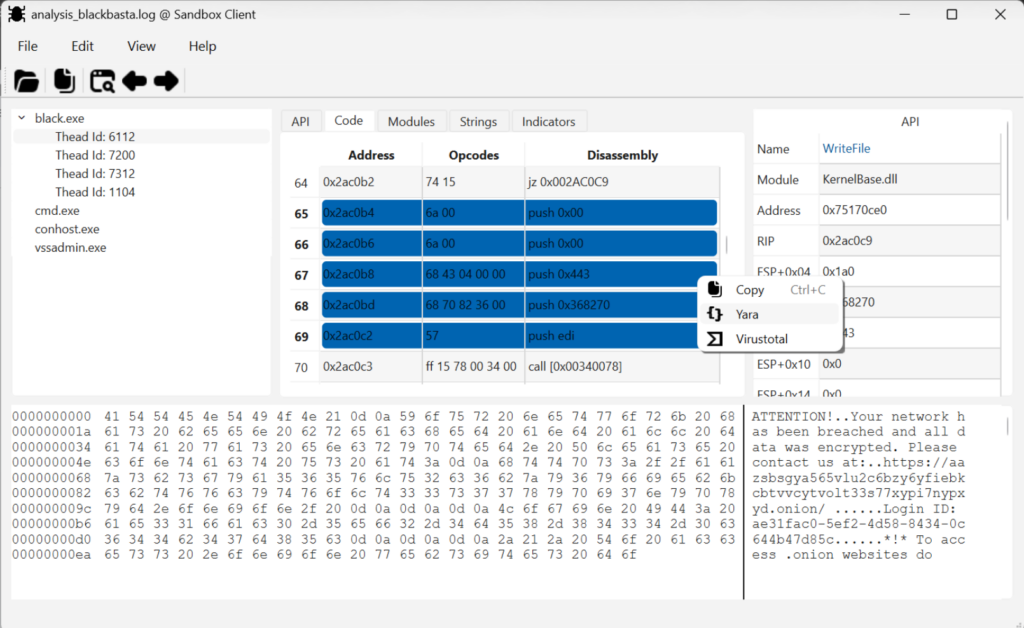This screenshot has width=1024, height=628.
Task: Click the Disassembly column header
Action: coord(622,155)
